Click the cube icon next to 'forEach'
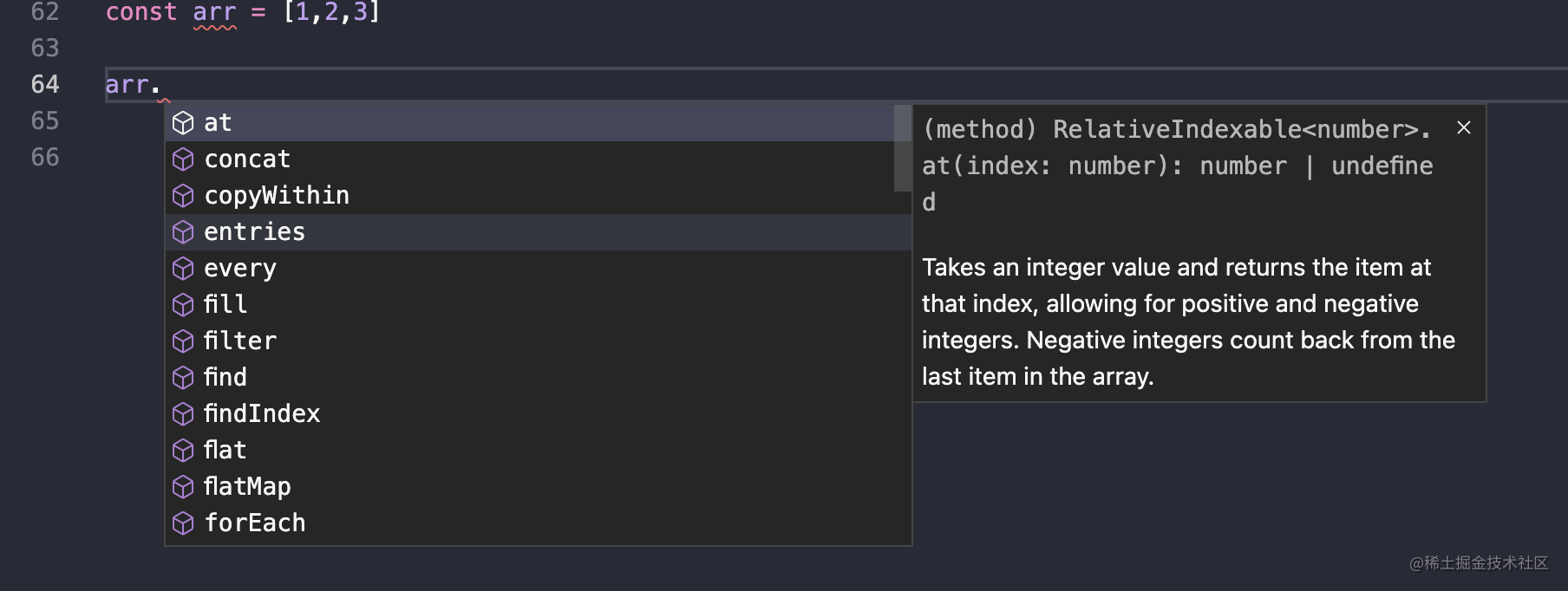 coord(183,523)
